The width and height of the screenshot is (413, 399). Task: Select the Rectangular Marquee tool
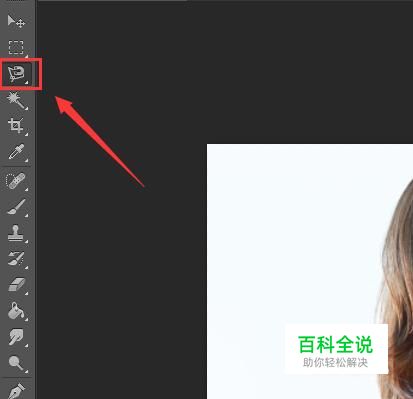(16, 47)
